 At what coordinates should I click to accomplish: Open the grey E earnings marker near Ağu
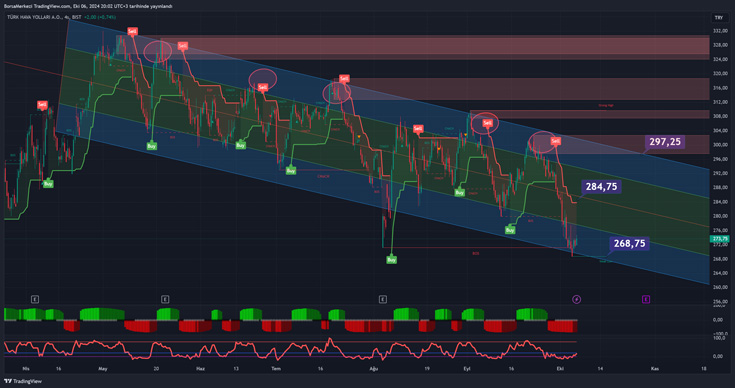point(382,299)
